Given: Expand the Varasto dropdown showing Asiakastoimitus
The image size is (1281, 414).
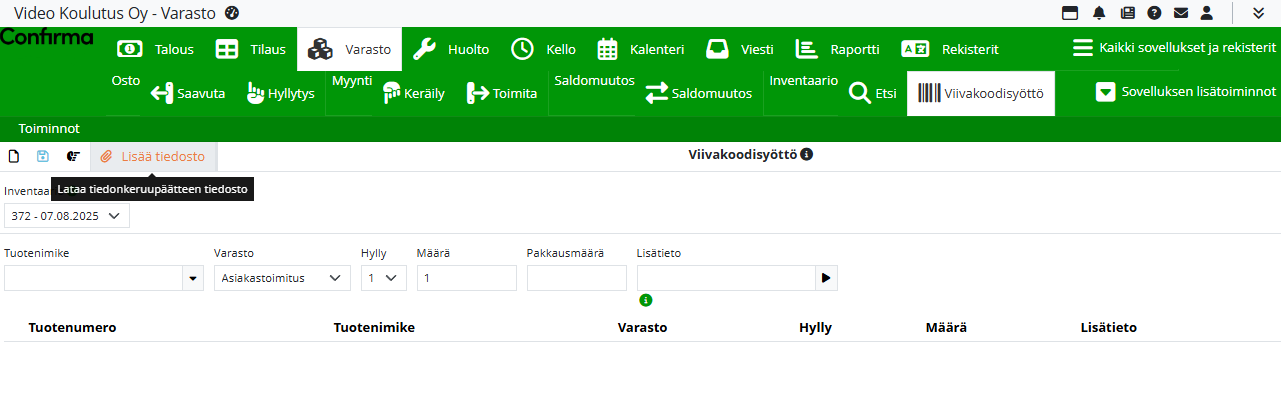Looking at the screenshot, I should [x=282, y=278].
